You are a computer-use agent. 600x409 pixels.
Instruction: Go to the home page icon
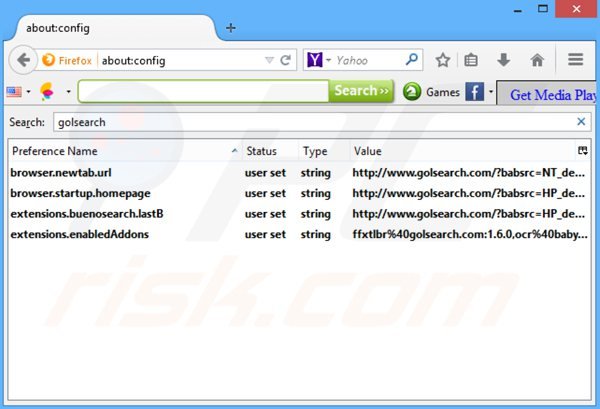pos(537,60)
